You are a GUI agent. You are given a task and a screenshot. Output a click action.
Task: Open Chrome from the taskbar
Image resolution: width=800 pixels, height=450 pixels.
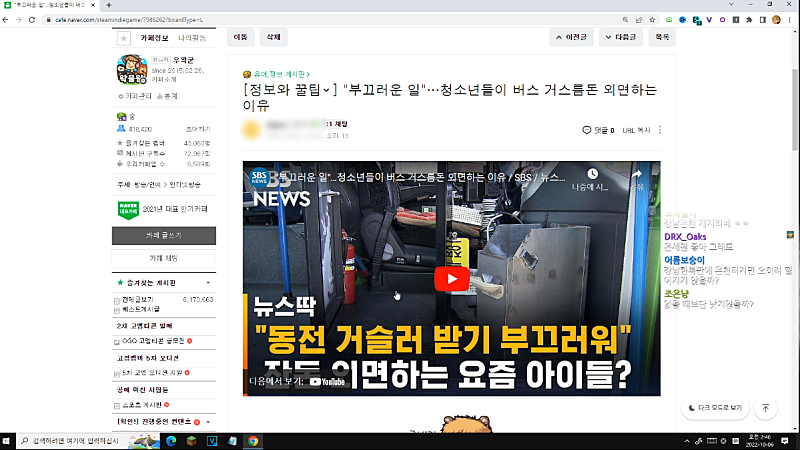point(253,441)
